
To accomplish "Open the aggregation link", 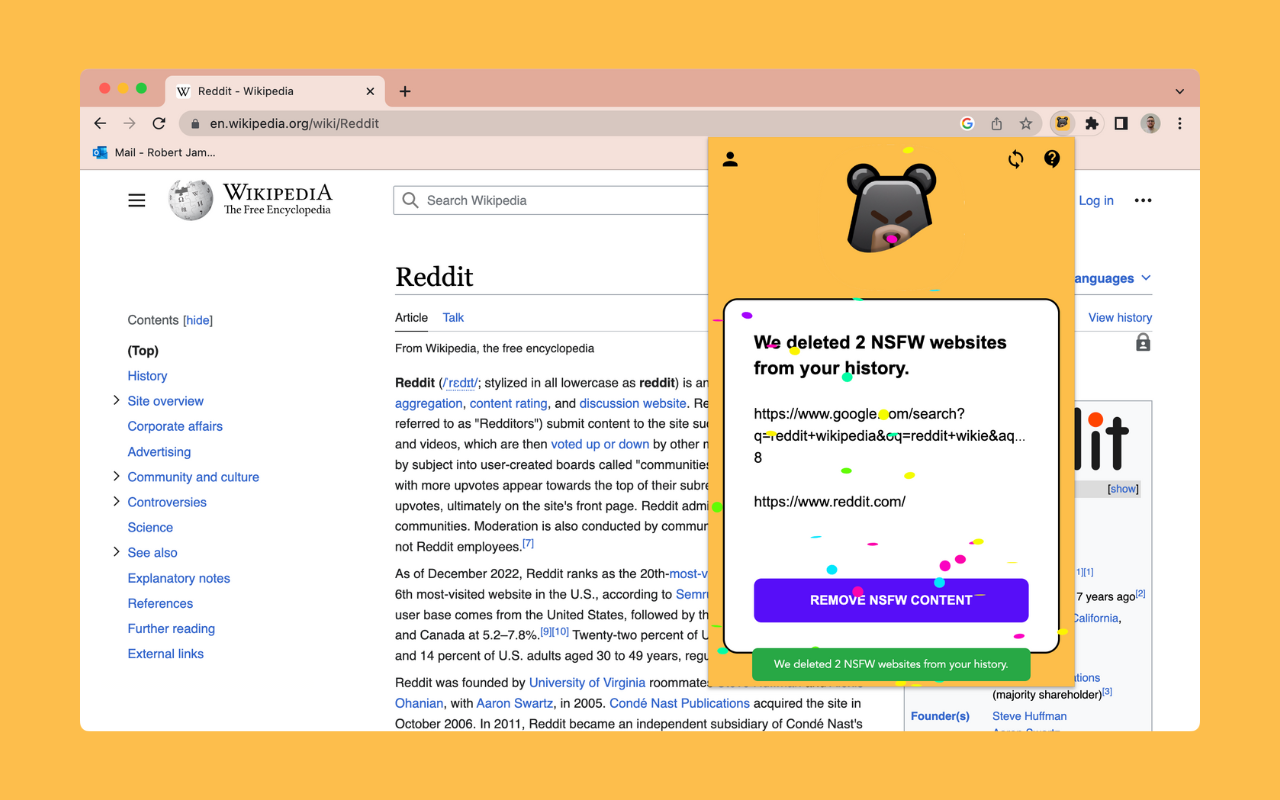I will point(429,403).
